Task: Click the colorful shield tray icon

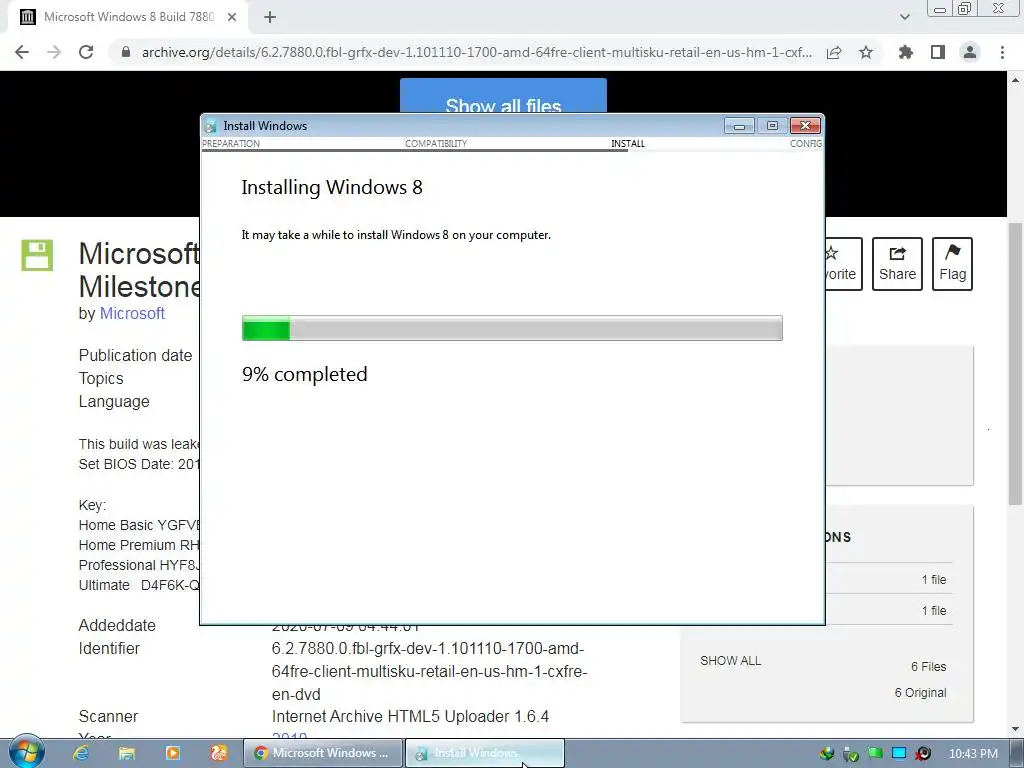Action: pos(827,754)
